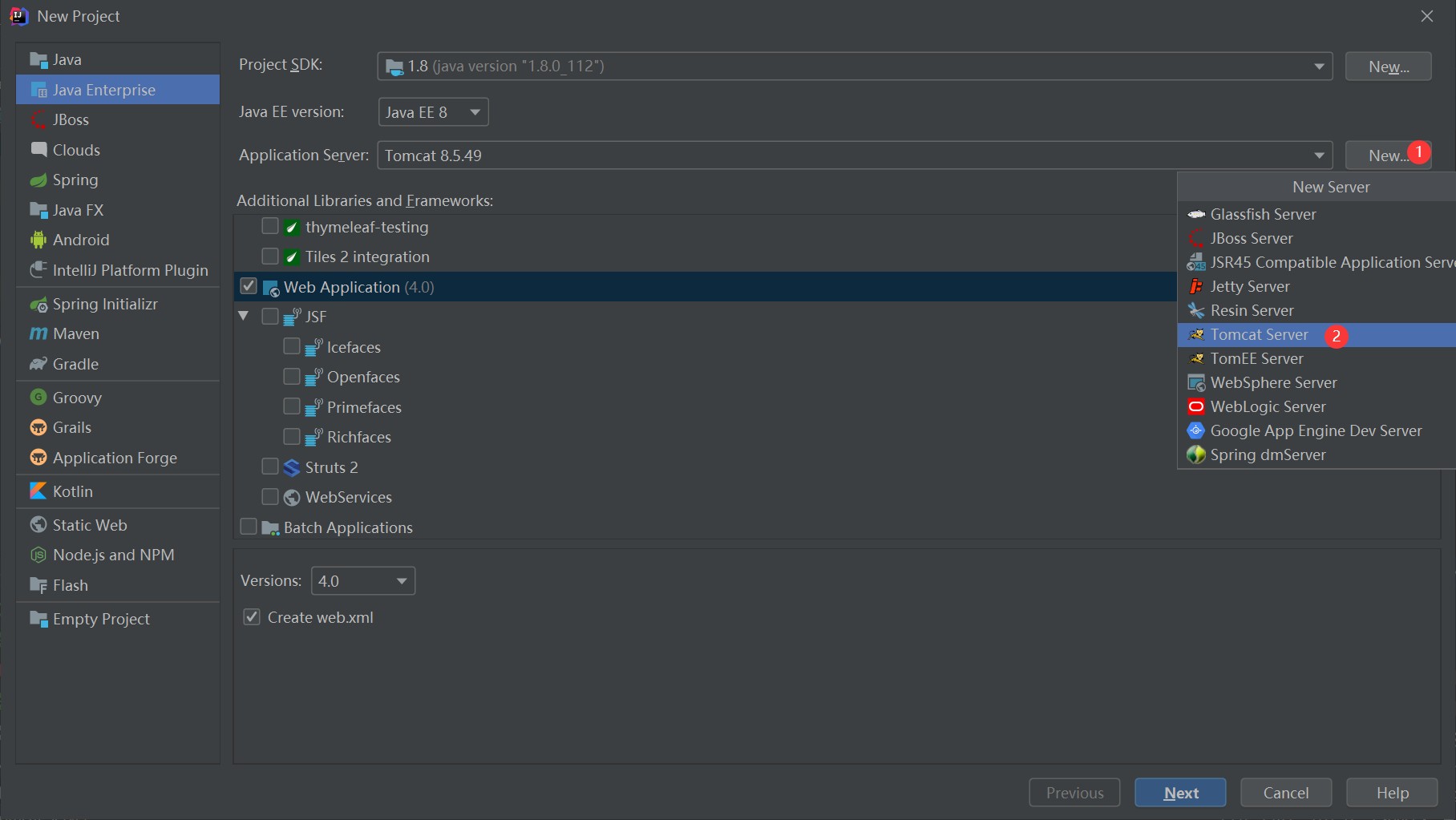1456x820 pixels.
Task: Check the Richfaces checkbox
Action: tap(292, 437)
